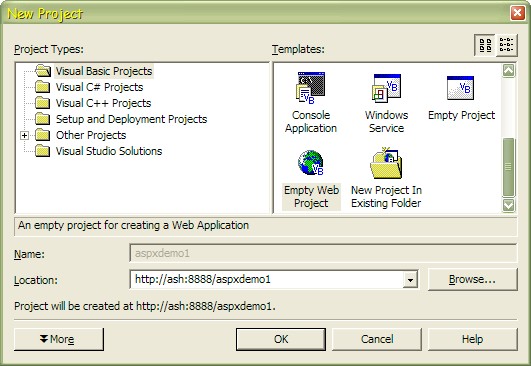Close the New Project dialog
Viewport: 531px width, 366px height.
pos(517,13)
